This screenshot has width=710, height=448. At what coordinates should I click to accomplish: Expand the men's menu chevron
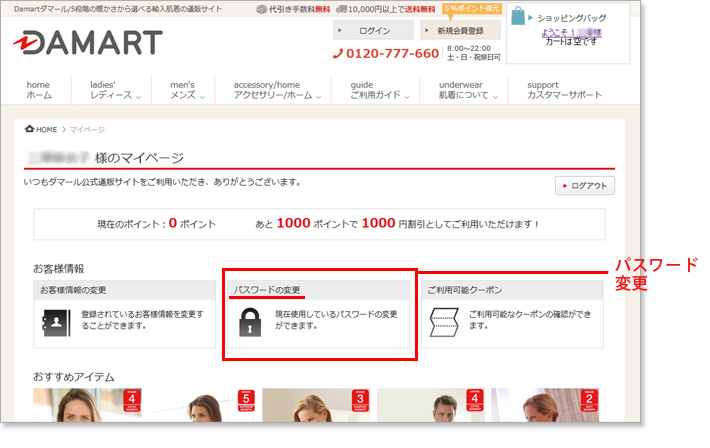click(x=202, y=96)
